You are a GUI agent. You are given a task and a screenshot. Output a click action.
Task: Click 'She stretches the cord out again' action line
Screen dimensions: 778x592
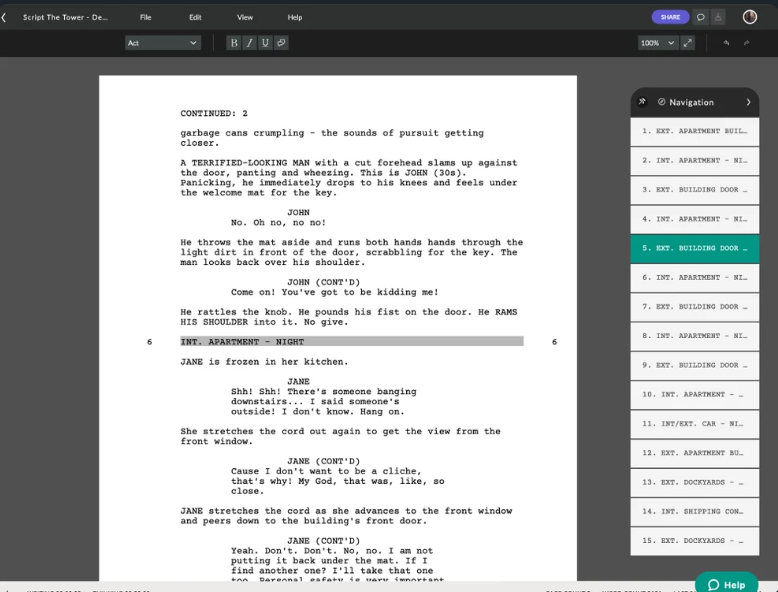pos(340,436)
